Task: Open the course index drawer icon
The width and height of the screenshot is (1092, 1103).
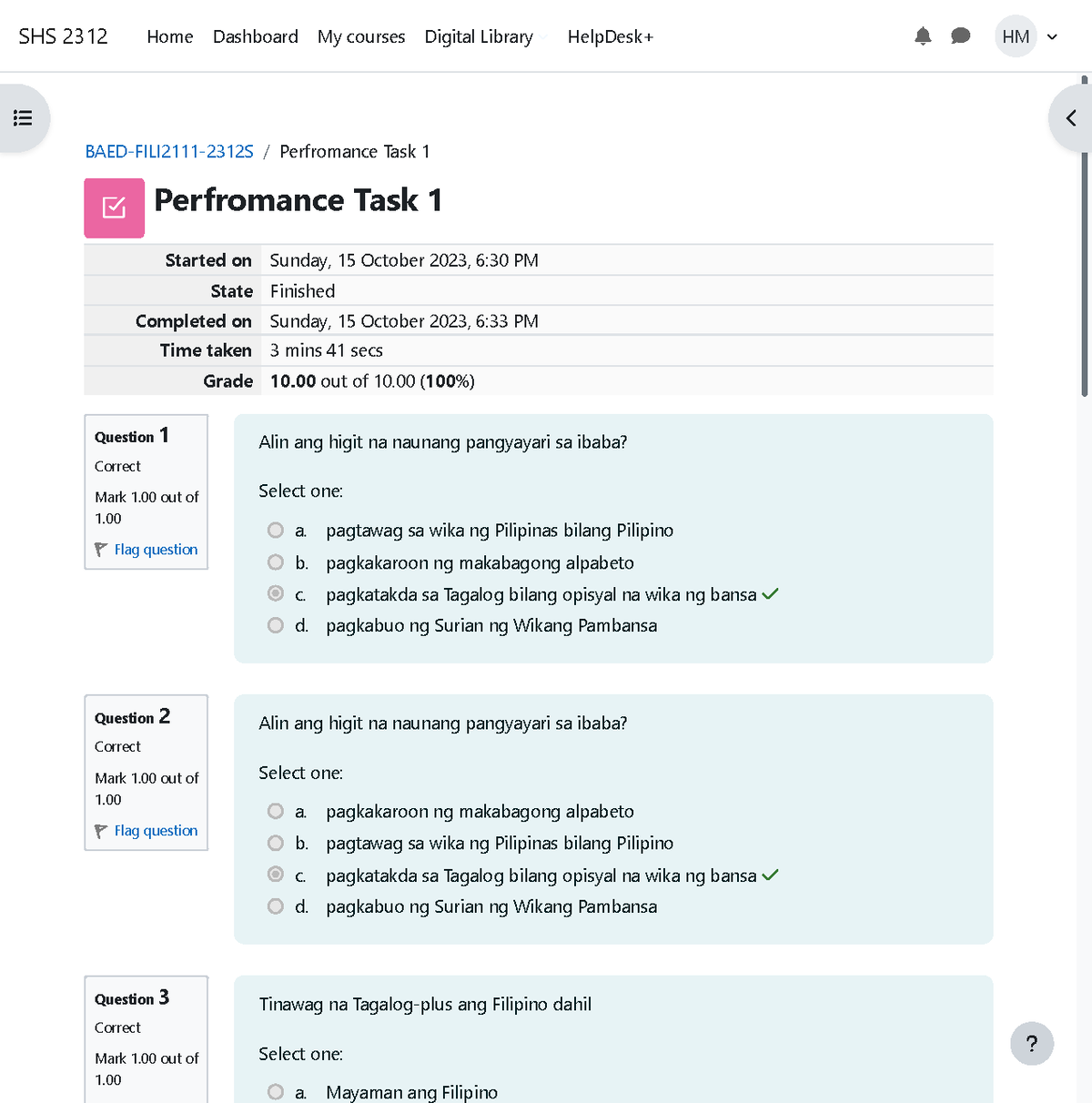Action: click(x=23, y=118)
